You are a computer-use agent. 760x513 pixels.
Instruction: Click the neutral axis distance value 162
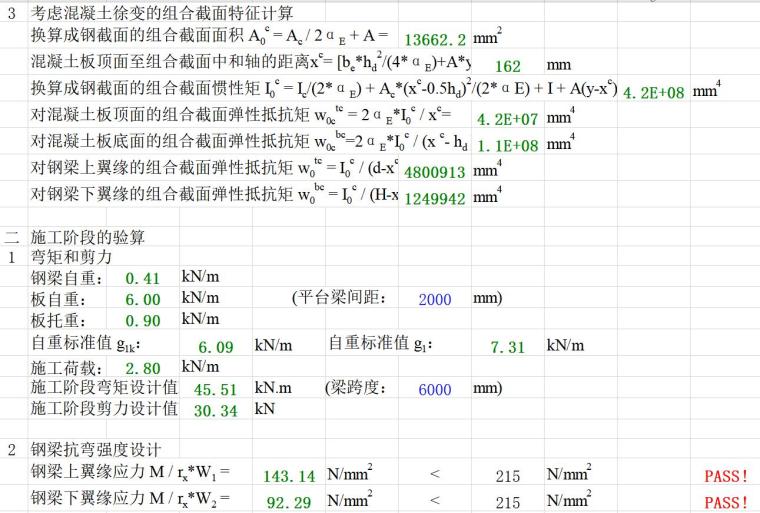click(507, 67)
